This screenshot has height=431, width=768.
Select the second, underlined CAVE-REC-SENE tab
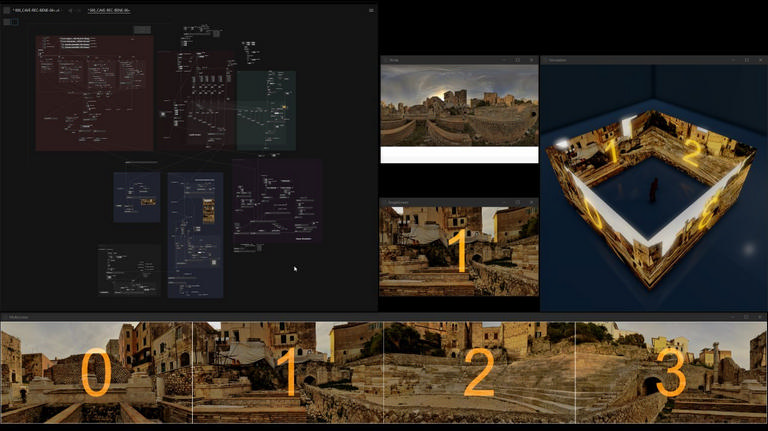pos(109,10)
